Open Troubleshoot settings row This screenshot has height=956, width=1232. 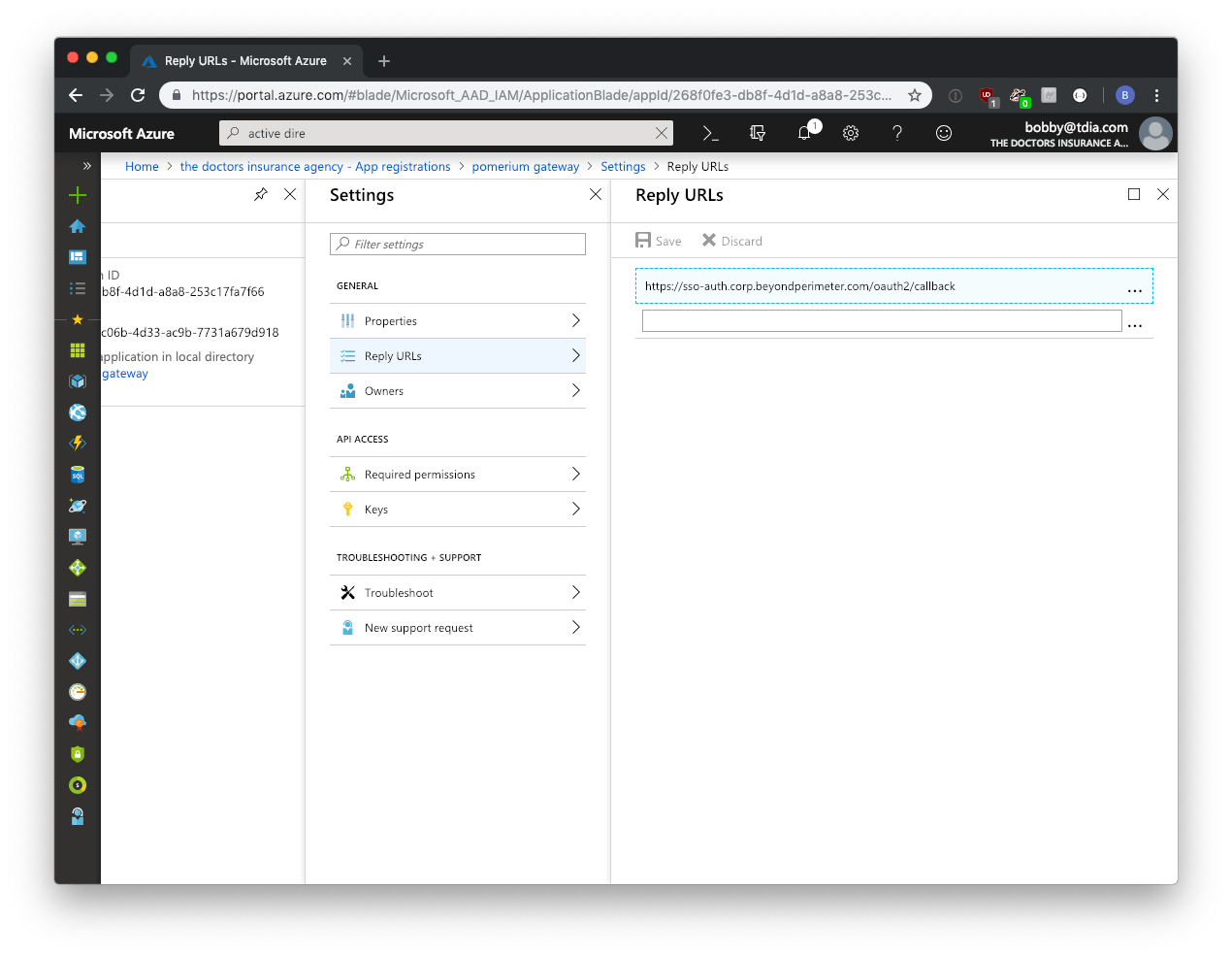pos(458,593)
